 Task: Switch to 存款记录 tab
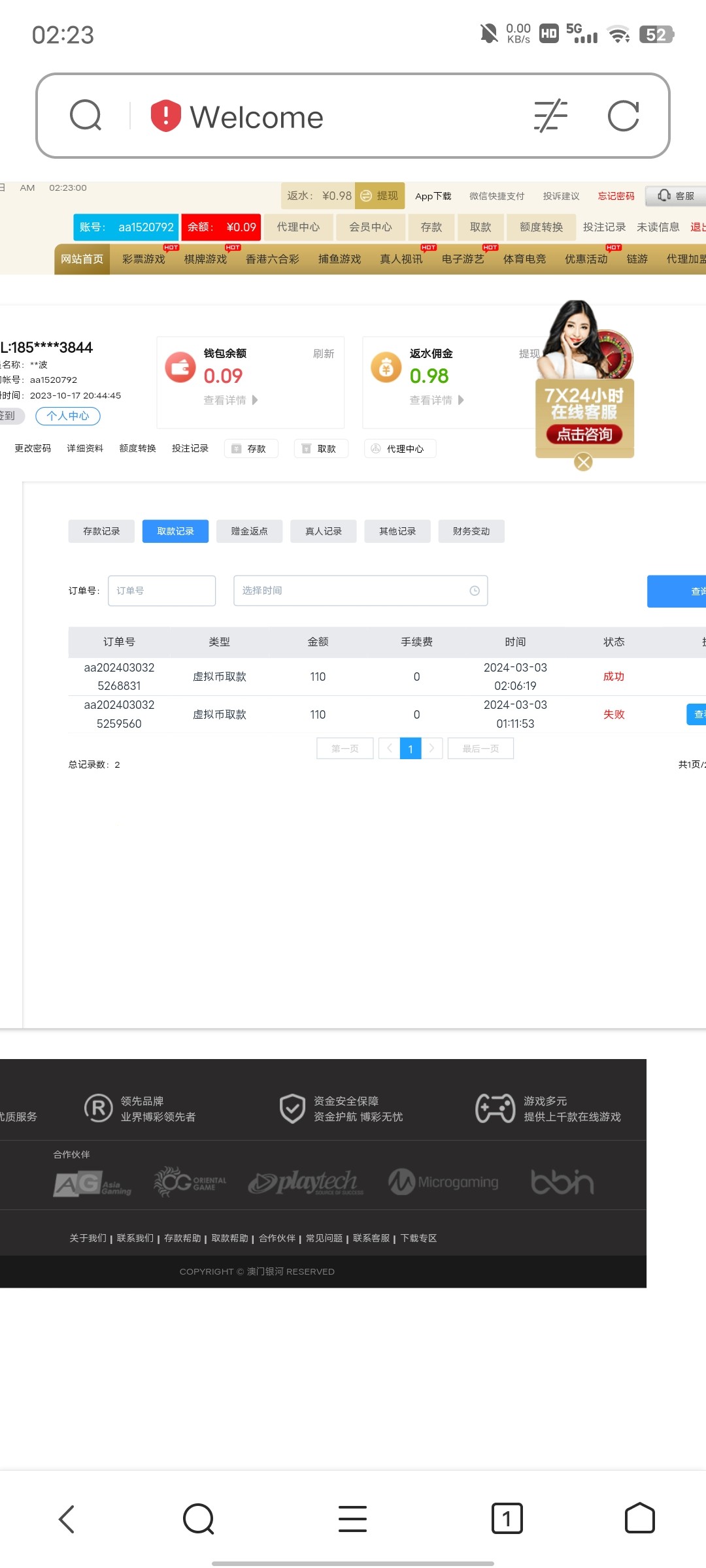pyautogui.click(x=101, y=531)
